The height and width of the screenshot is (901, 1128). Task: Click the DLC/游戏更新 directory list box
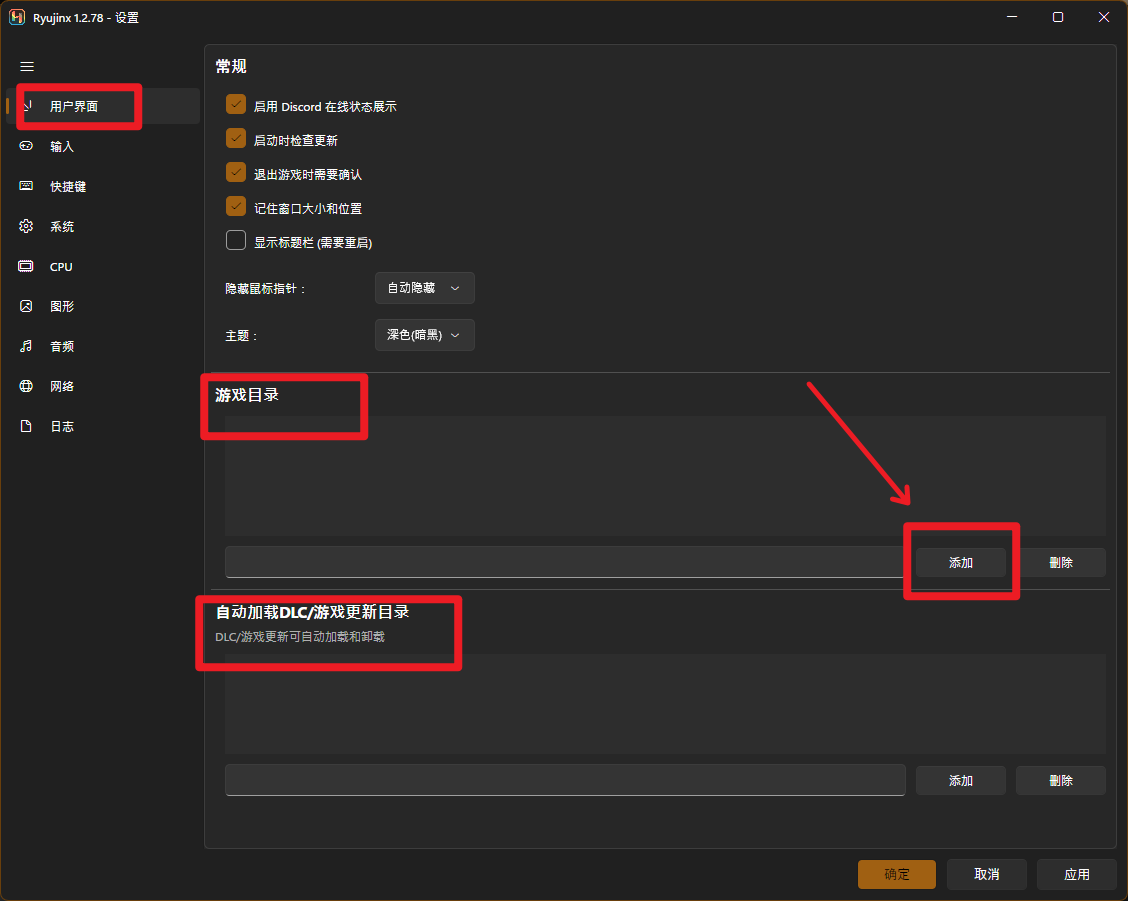665,704
